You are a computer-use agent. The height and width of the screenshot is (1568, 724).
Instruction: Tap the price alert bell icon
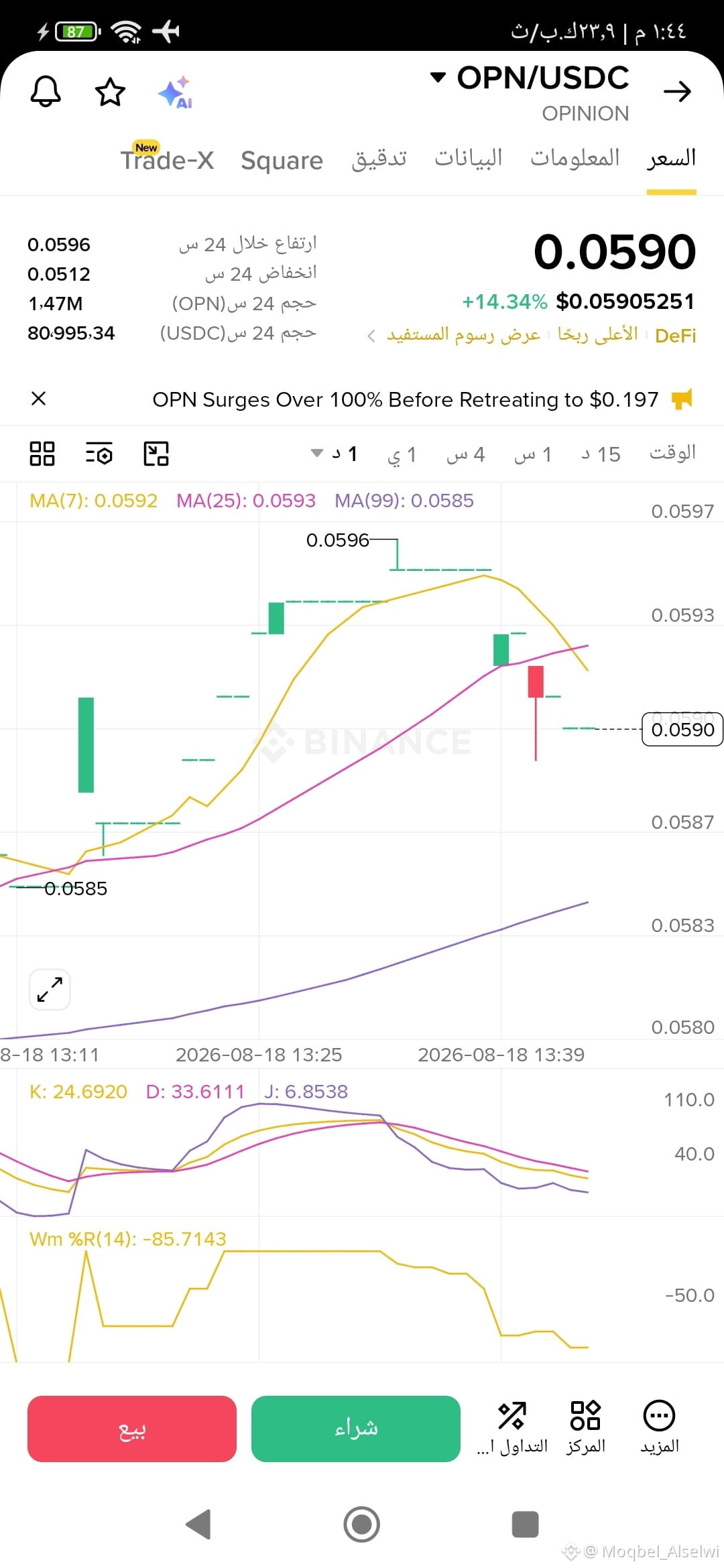[x=46, y=91]
